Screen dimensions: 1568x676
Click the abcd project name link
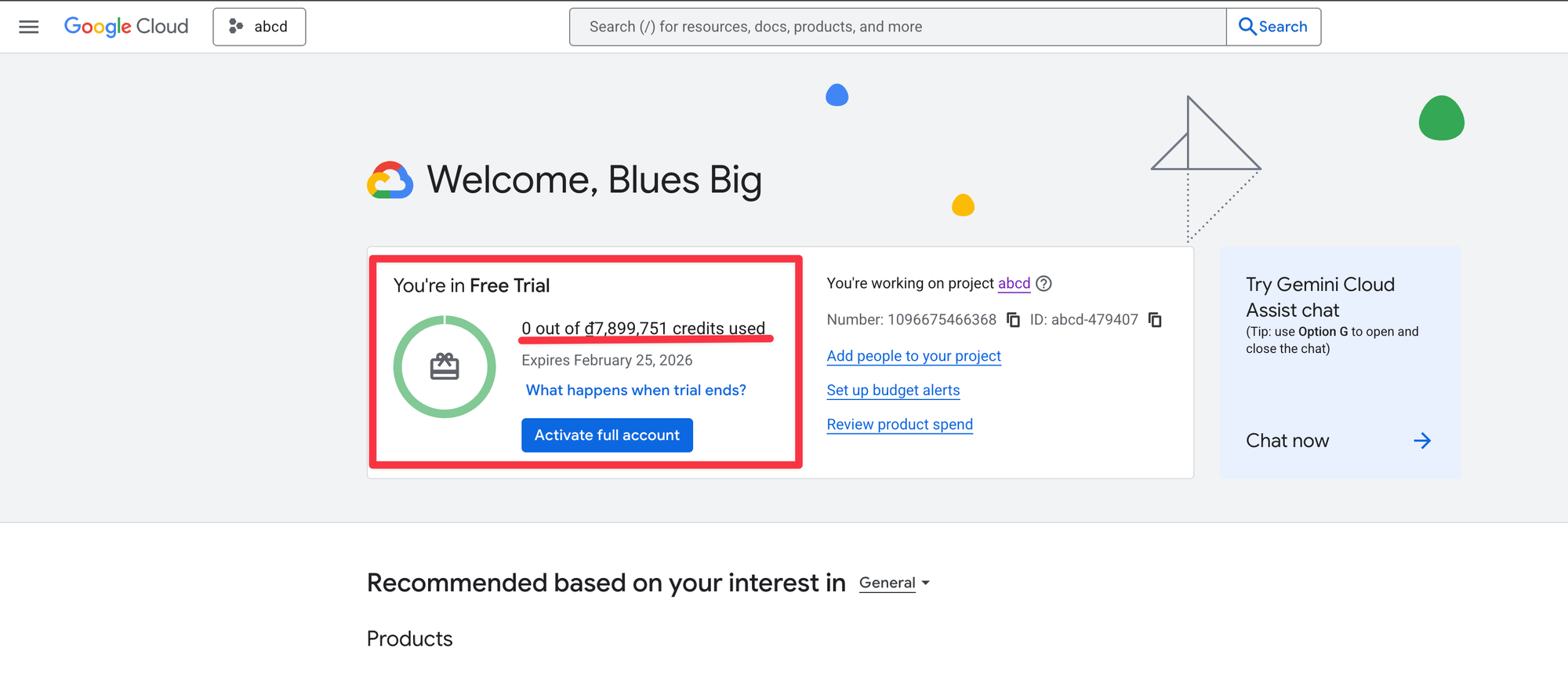(1014, 283)
